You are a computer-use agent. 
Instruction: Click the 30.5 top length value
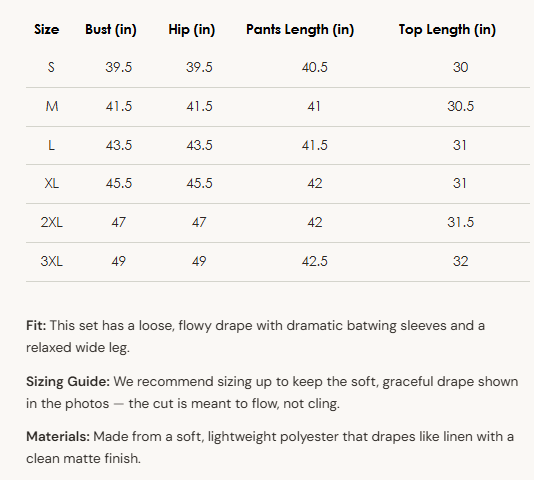point(460,106)
